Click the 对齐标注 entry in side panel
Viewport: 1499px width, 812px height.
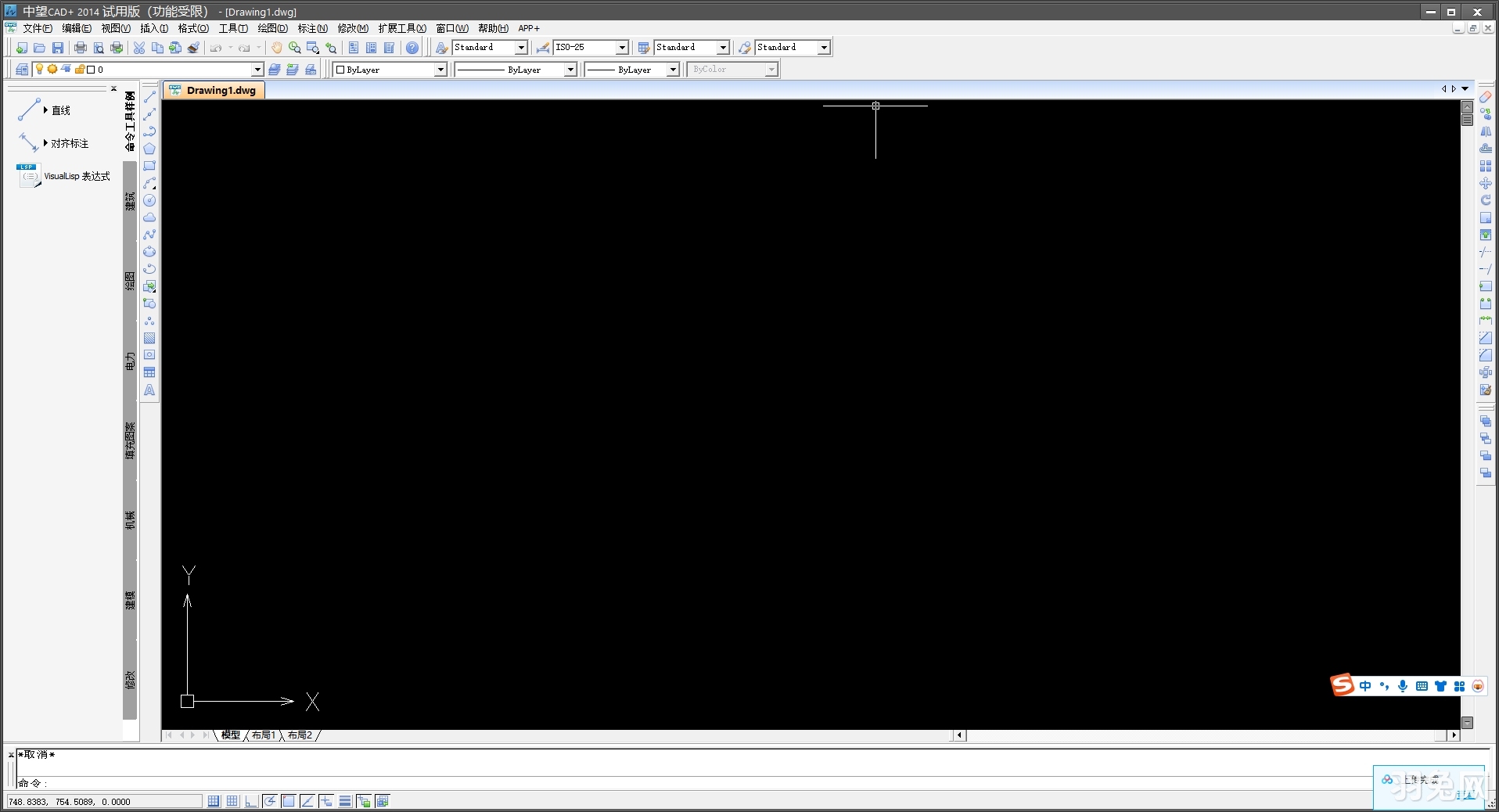pyautogui.click(x=70, y=143)
